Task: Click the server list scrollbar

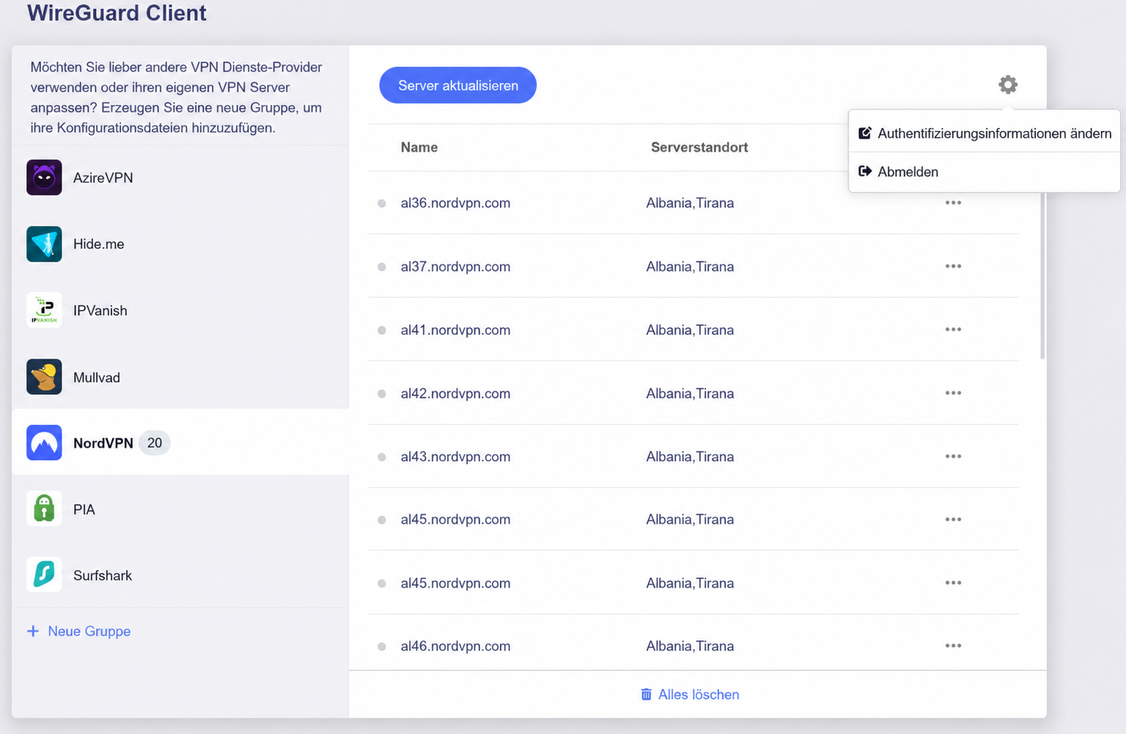Action: point(1043,277)
